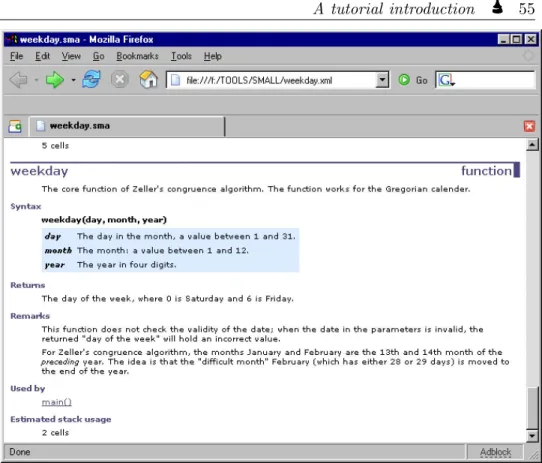Image resolution: width=542 pixels, height=463 pixels.
Task: Click the '2 cells' value text
Action: point(55,433)
